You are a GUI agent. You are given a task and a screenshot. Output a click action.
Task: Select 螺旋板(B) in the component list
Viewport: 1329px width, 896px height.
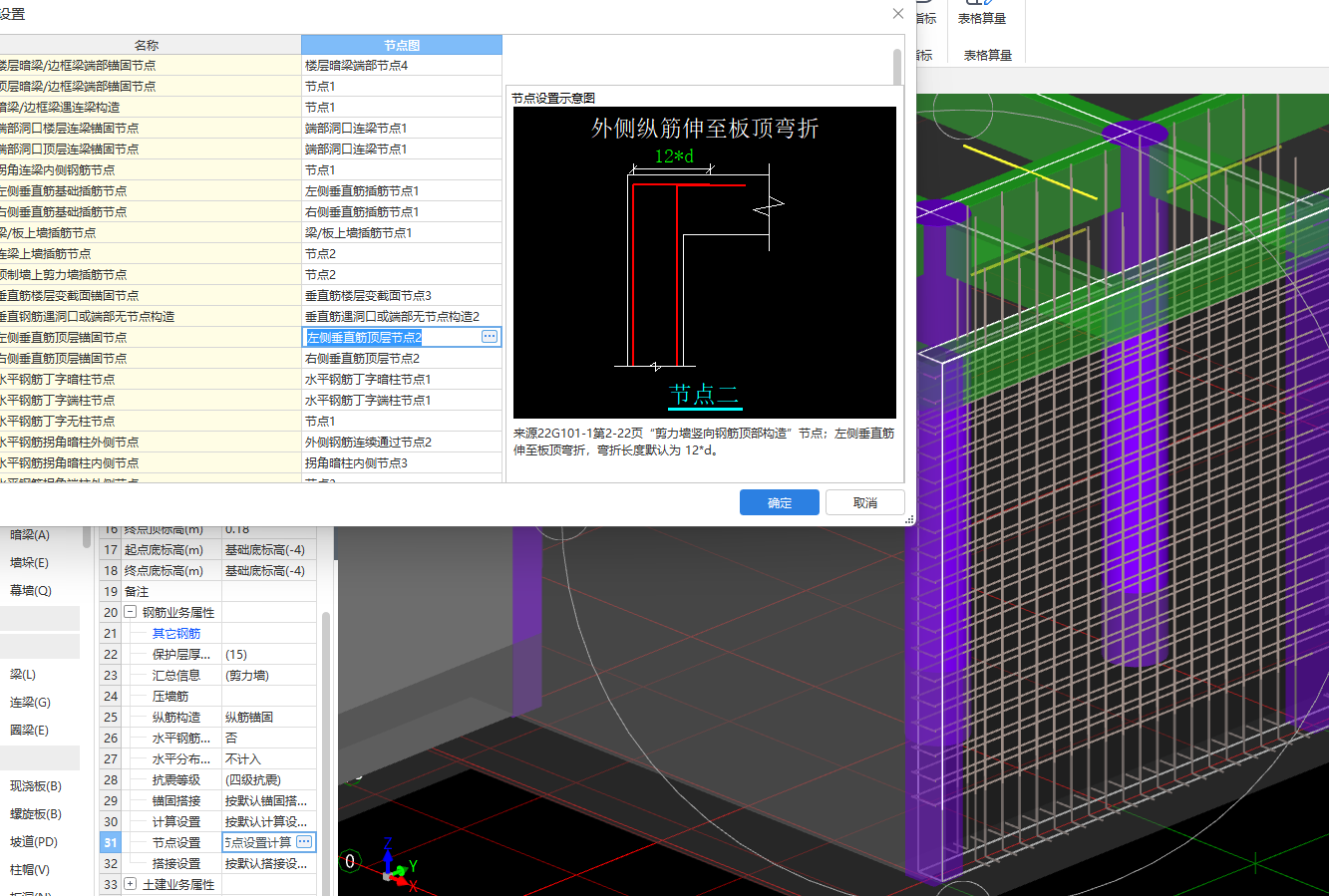coord(36,814)
